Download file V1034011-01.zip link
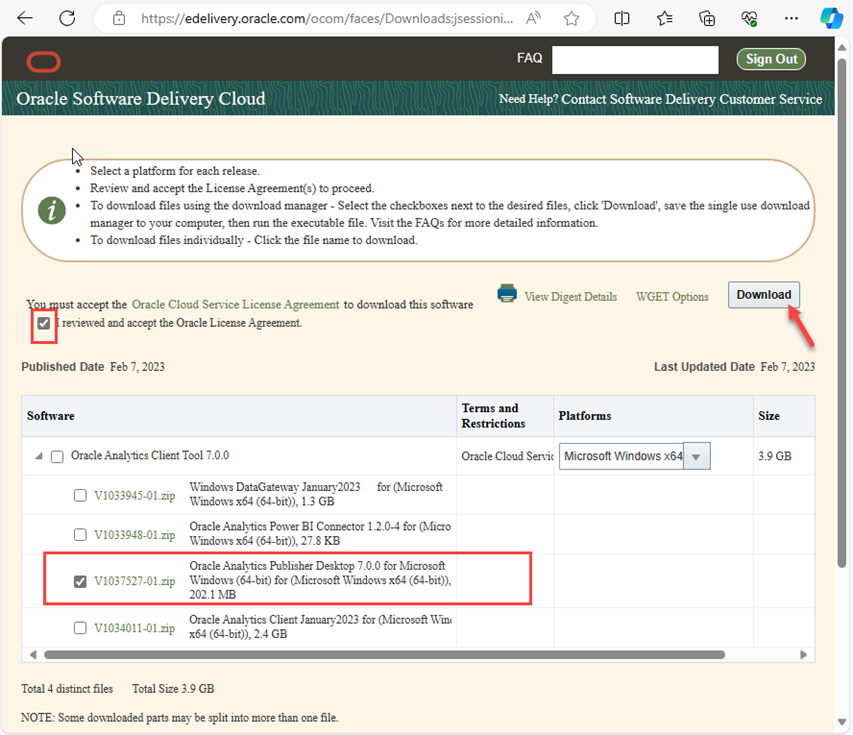 [x=134, y=628]
